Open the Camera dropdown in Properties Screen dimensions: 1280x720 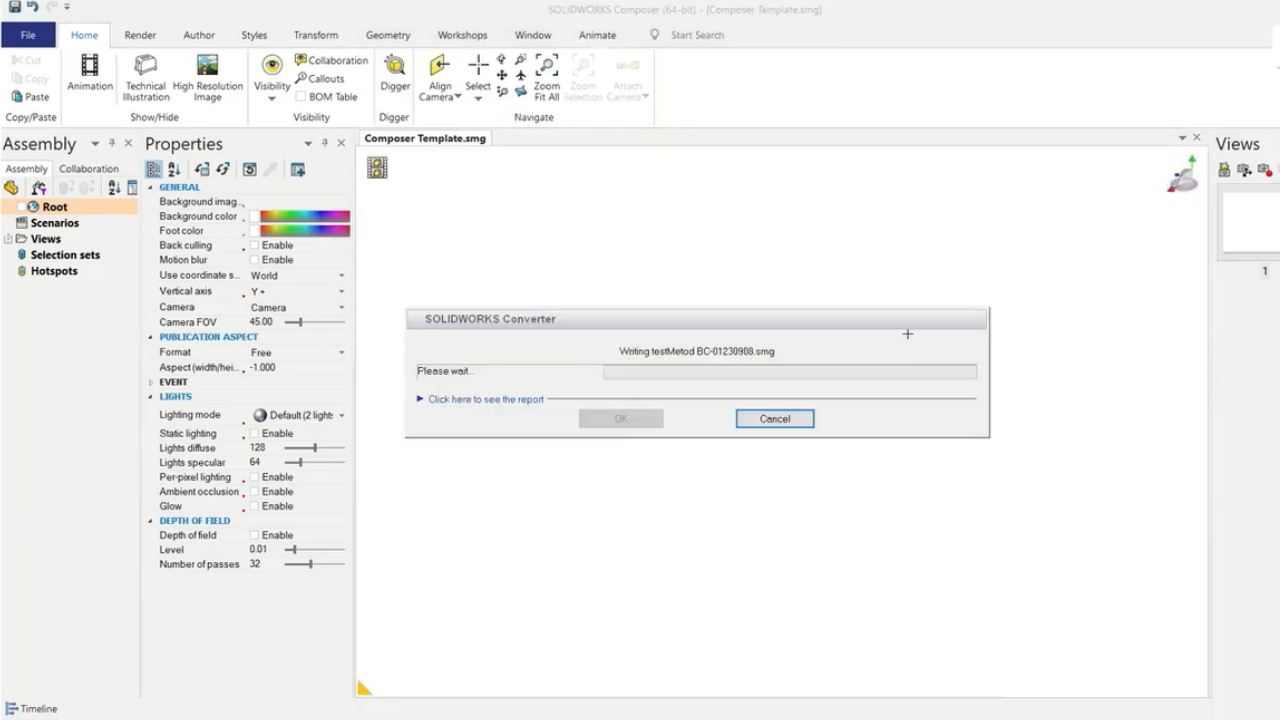coord(340,307)
